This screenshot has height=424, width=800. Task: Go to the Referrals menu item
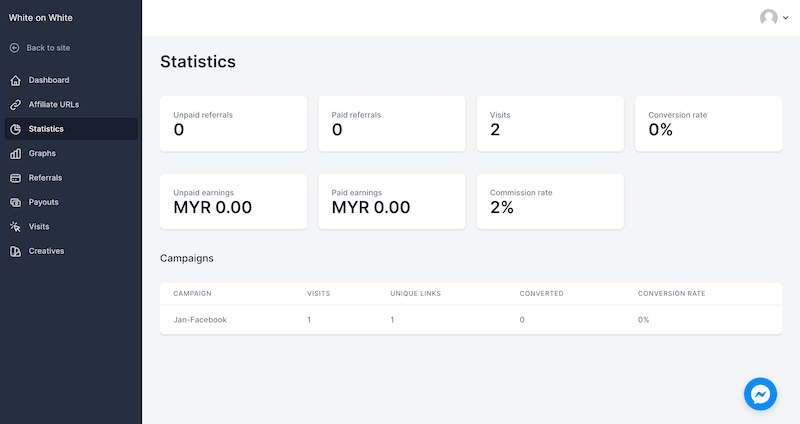(x=45, y=178)
